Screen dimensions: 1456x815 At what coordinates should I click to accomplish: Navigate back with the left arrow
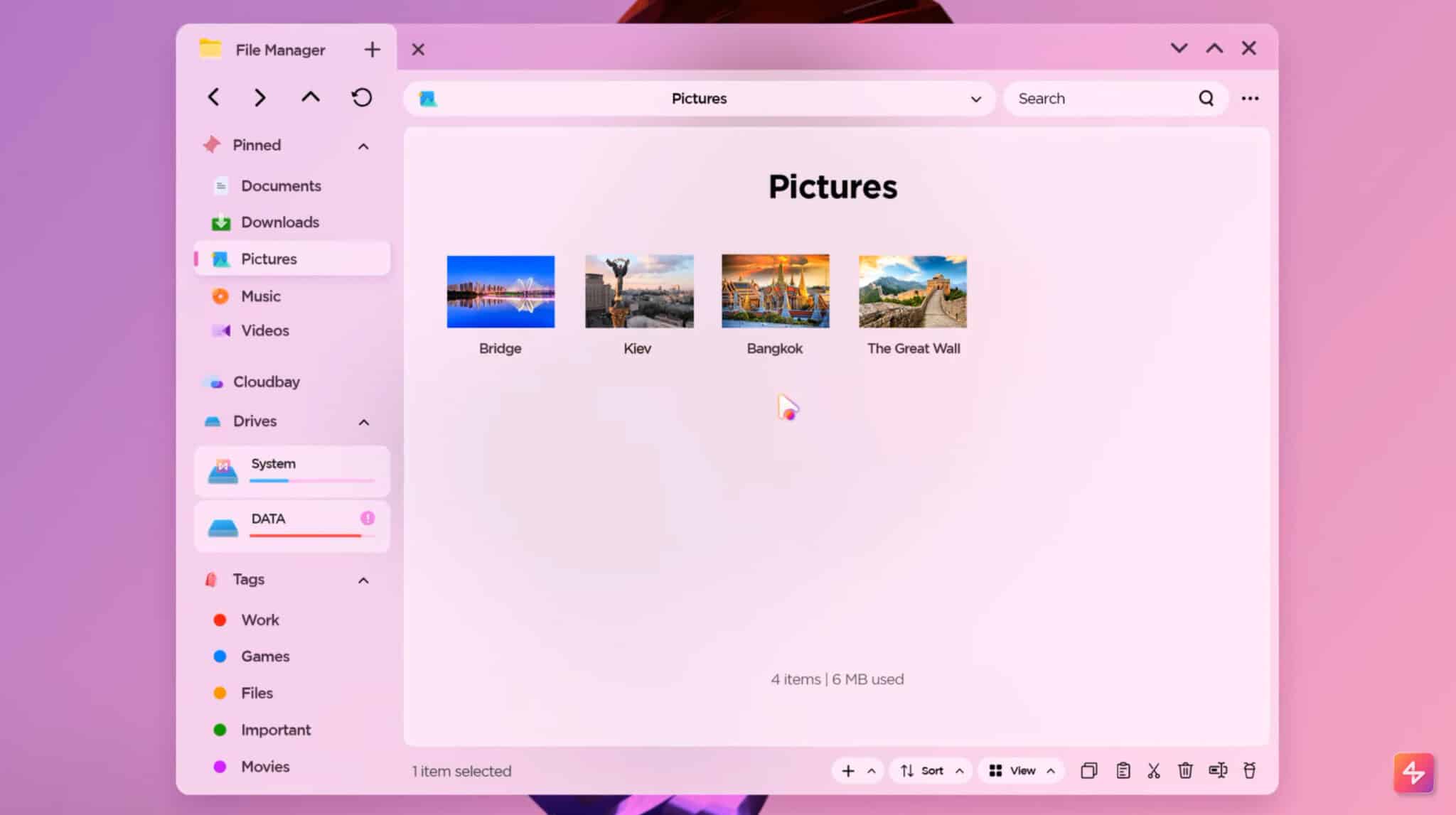(x=213, y=97)
